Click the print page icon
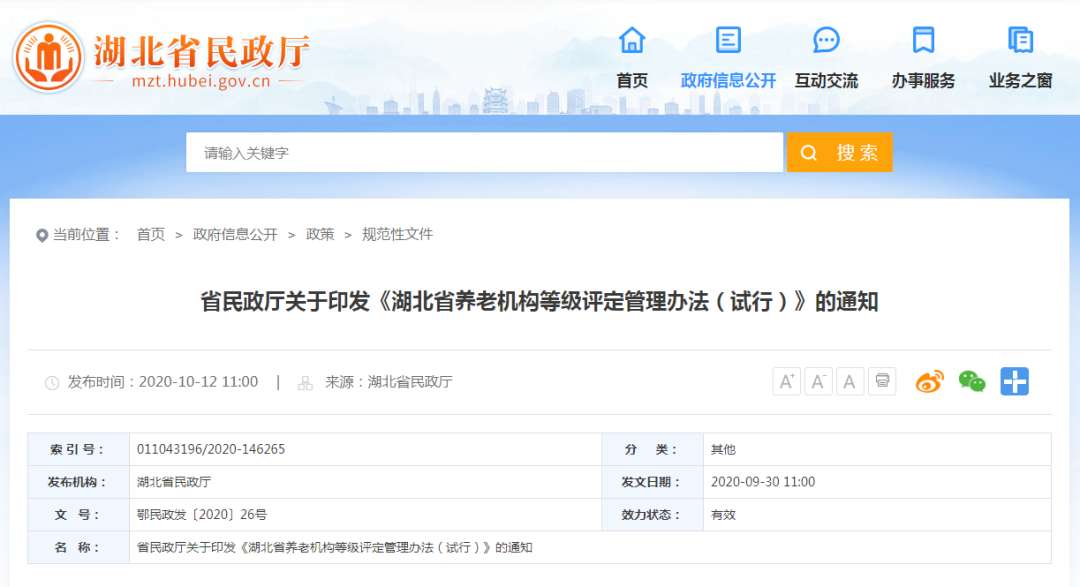The width and height of the screenshot is (1080, 587). click(882, 381)
